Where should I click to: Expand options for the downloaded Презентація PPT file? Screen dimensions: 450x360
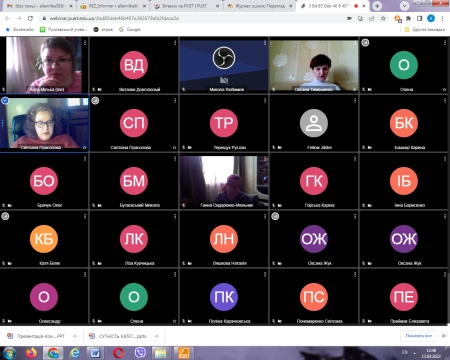(x=75, y=336)
